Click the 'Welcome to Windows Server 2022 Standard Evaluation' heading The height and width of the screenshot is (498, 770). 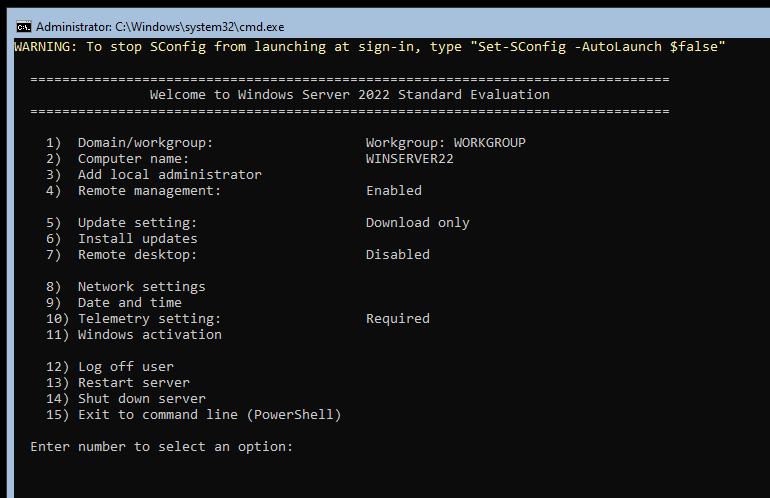coord(350,94)
